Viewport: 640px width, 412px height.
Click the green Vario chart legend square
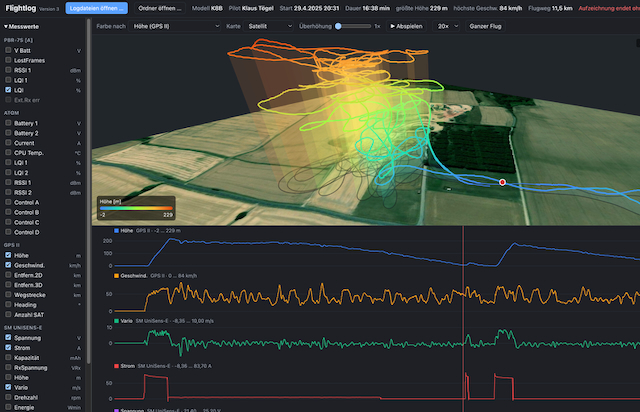coord(116,321)
